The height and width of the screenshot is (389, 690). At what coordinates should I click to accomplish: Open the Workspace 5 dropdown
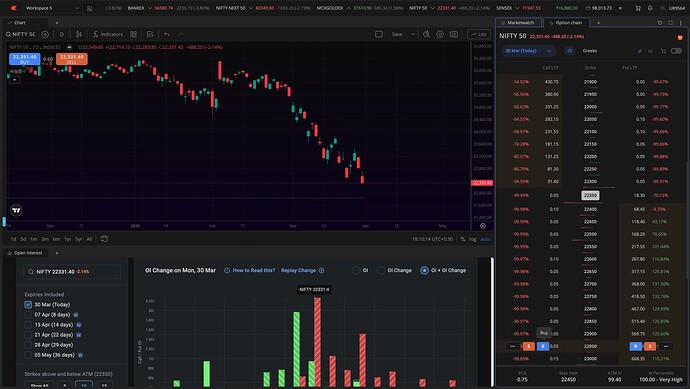point(52,8)
